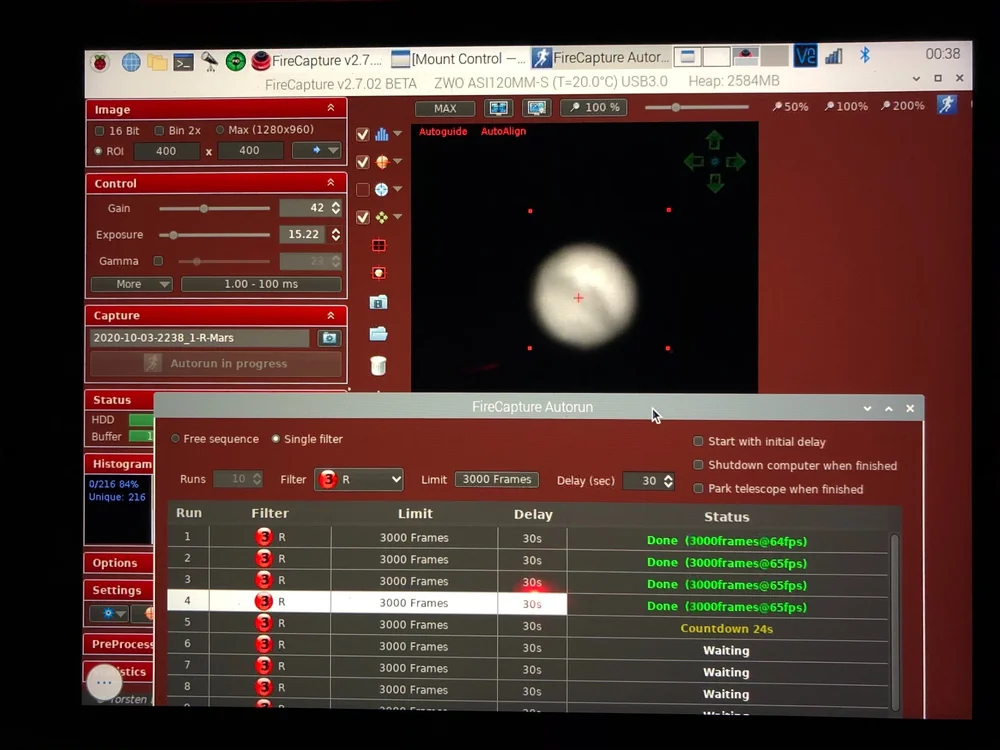
Task: Open the Bluetooth tray icon
Action: point(865,55)
